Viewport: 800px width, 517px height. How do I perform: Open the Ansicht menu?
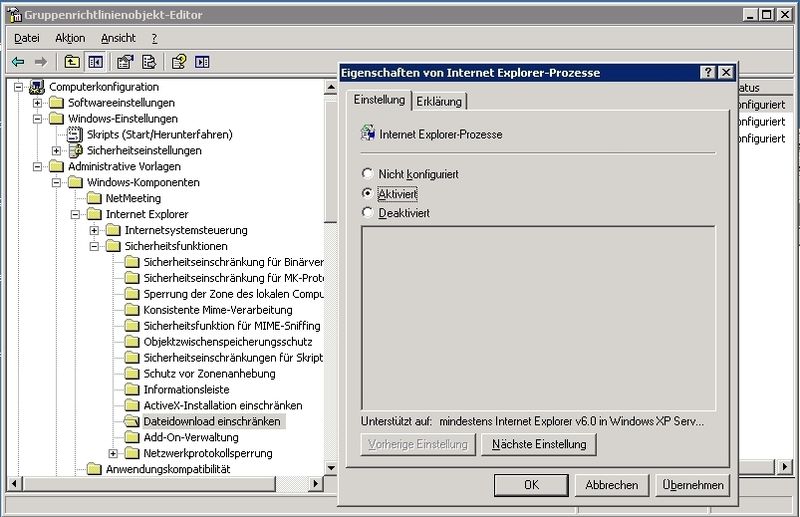118,38
